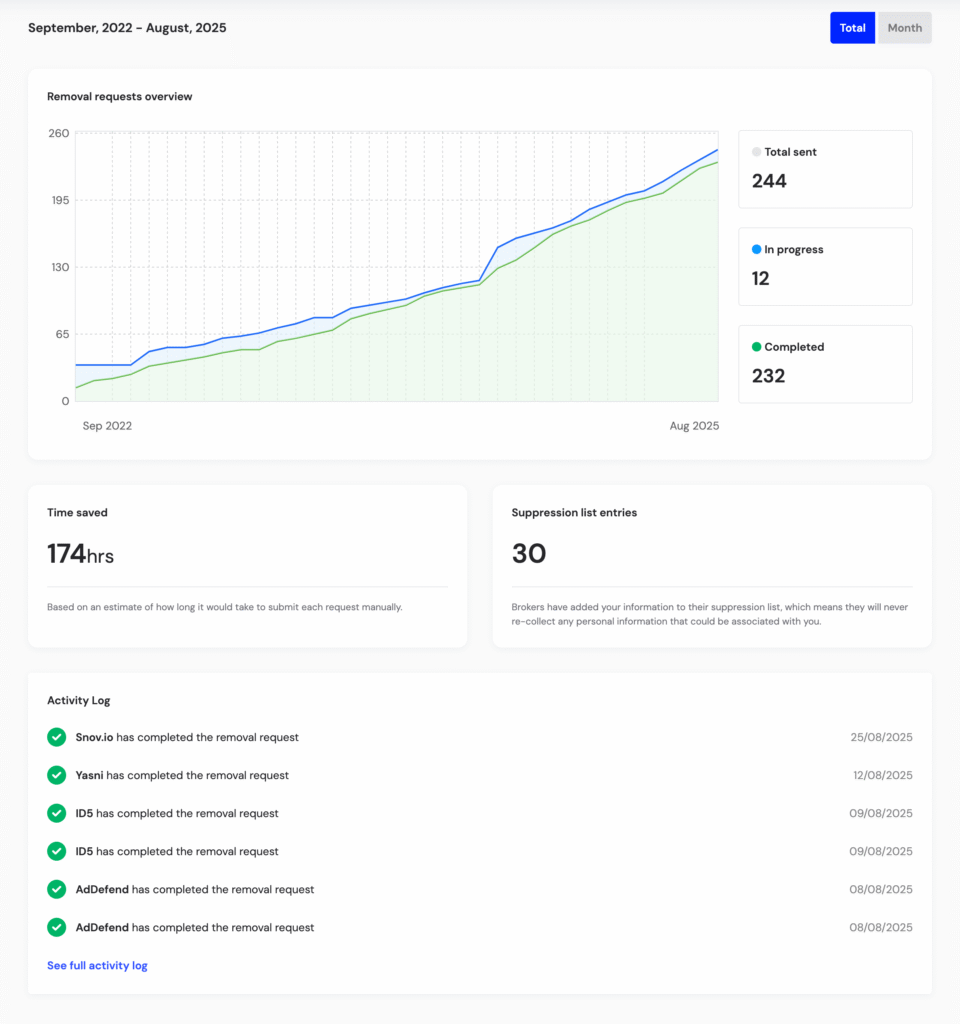Image resolution: width=960 pixels, height=1024 pixels.
Task: Click the blue dot beside In progress
Action: 756,249
